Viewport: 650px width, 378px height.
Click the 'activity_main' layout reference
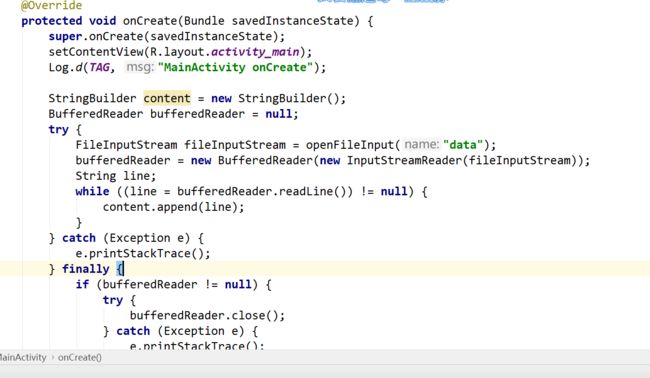255,52
